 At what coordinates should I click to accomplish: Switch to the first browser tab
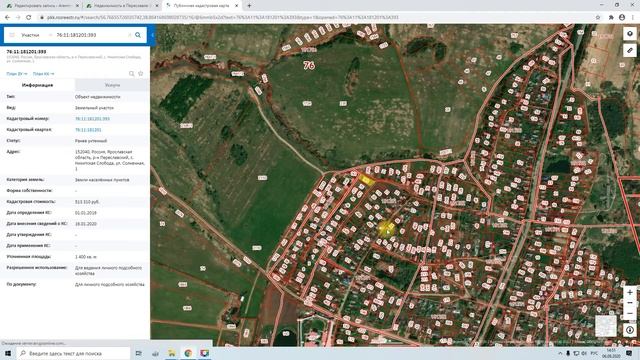(42, 6)
